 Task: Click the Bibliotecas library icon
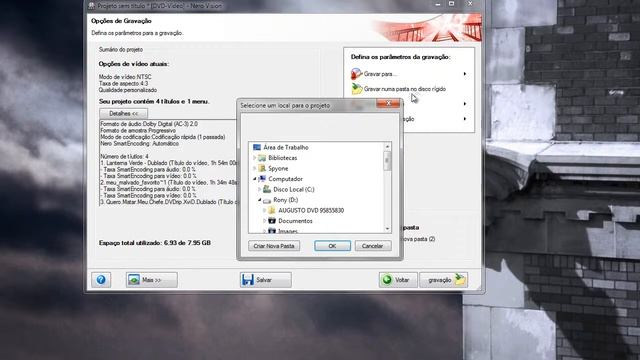pyautogui.click(x=262, y=158)
